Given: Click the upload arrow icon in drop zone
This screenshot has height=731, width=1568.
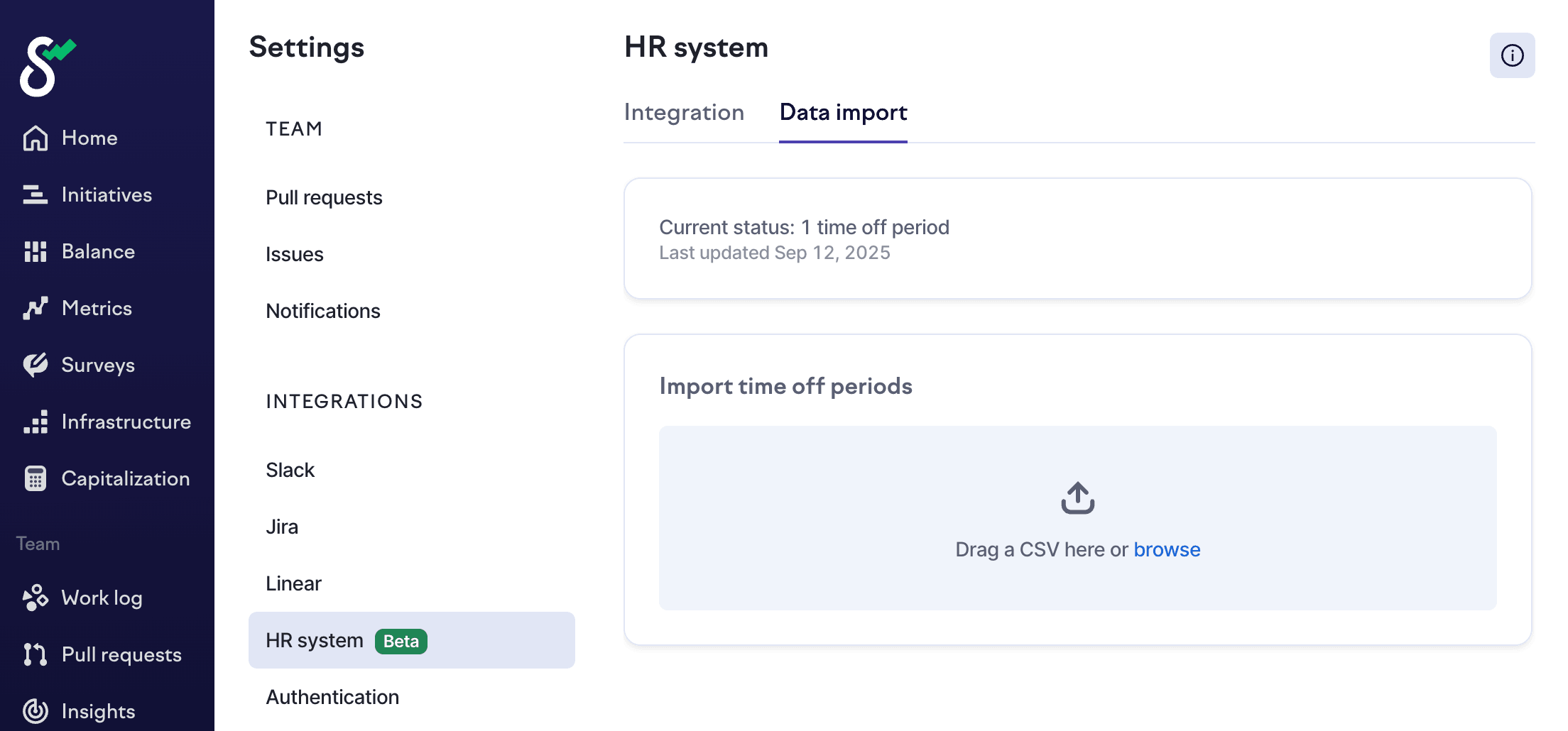Looking at the screenshot, I should pyautogui.click(x=1078, y=498).
